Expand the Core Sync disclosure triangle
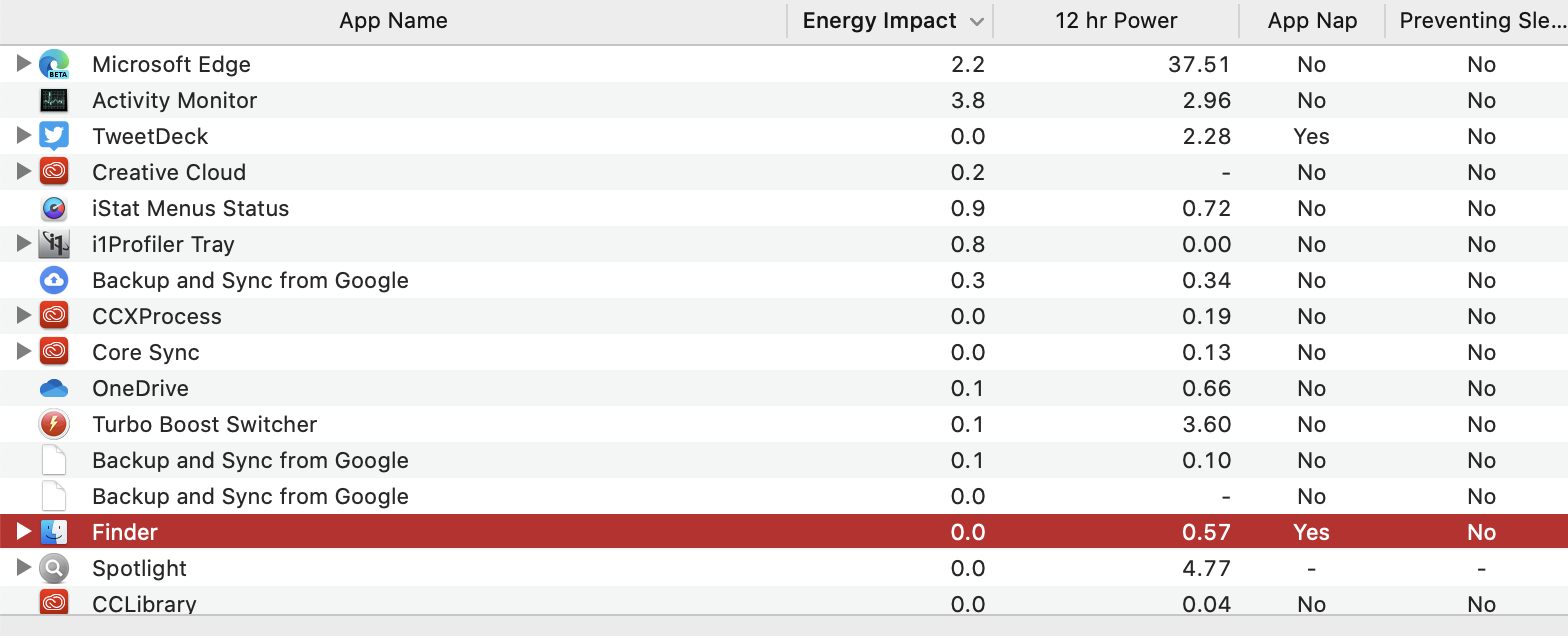Viewport: 1568px width, 636px height. coord(24,352)
